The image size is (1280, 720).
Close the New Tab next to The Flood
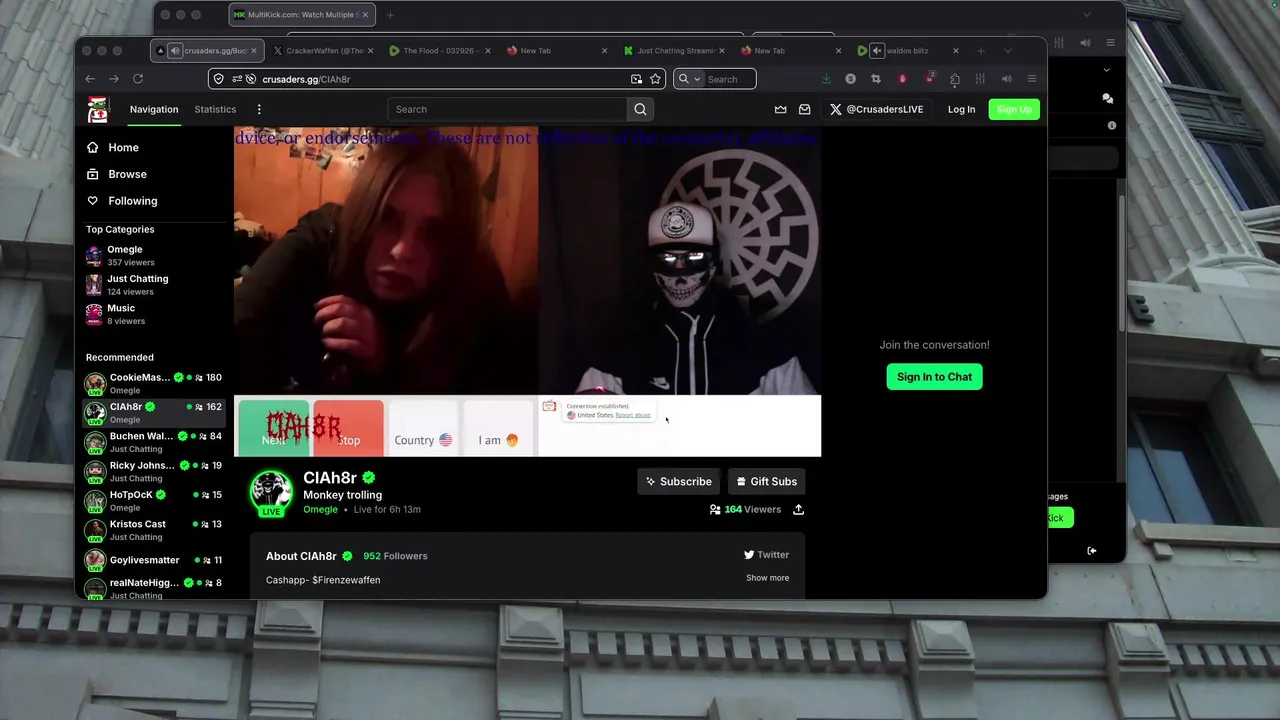(x=604, y=50)
